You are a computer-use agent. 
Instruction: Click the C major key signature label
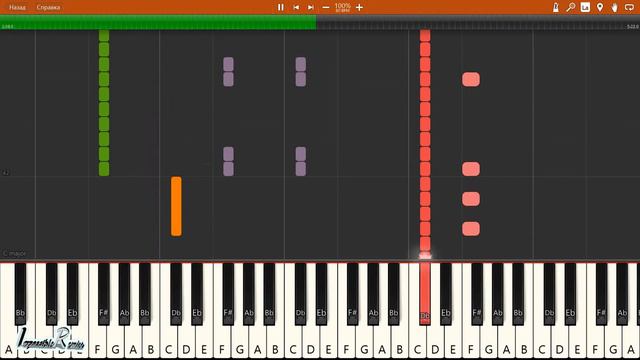pyautogui.click(x=14, y=253)
